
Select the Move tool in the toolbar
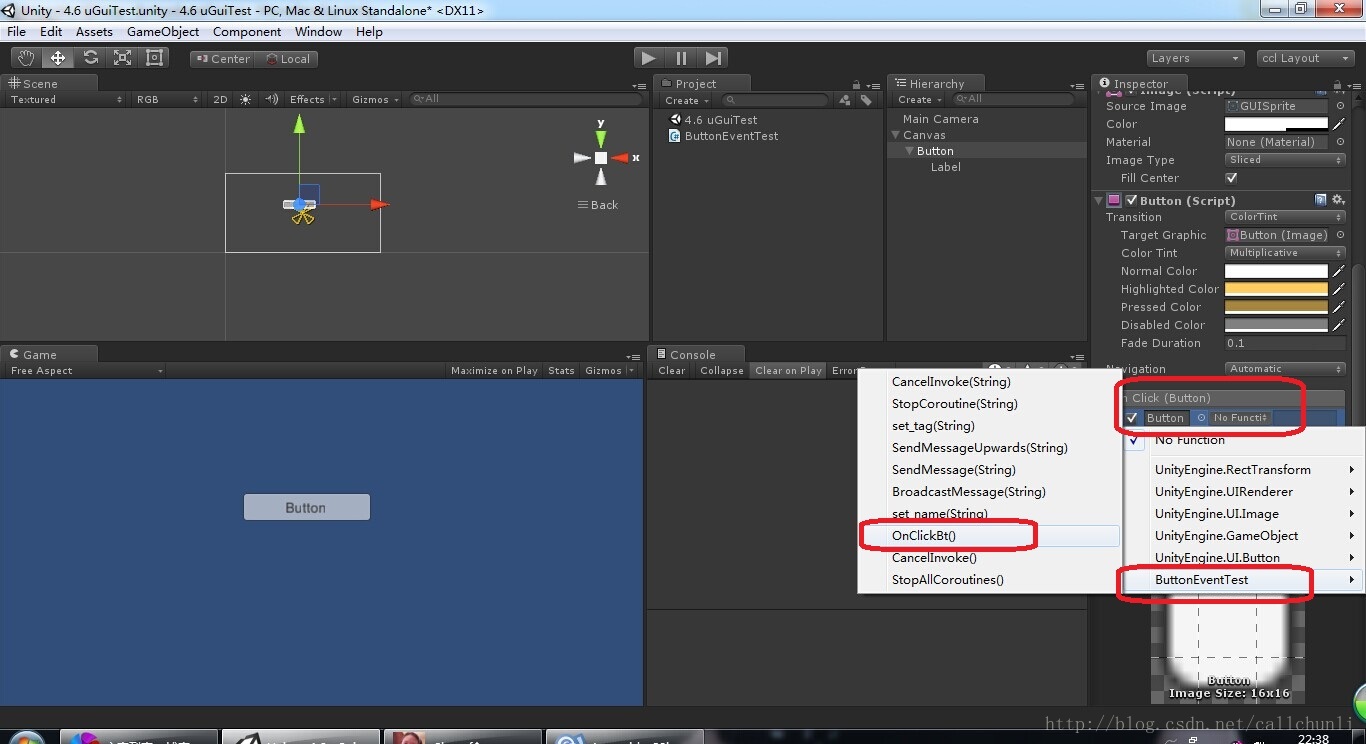point(58,58)
